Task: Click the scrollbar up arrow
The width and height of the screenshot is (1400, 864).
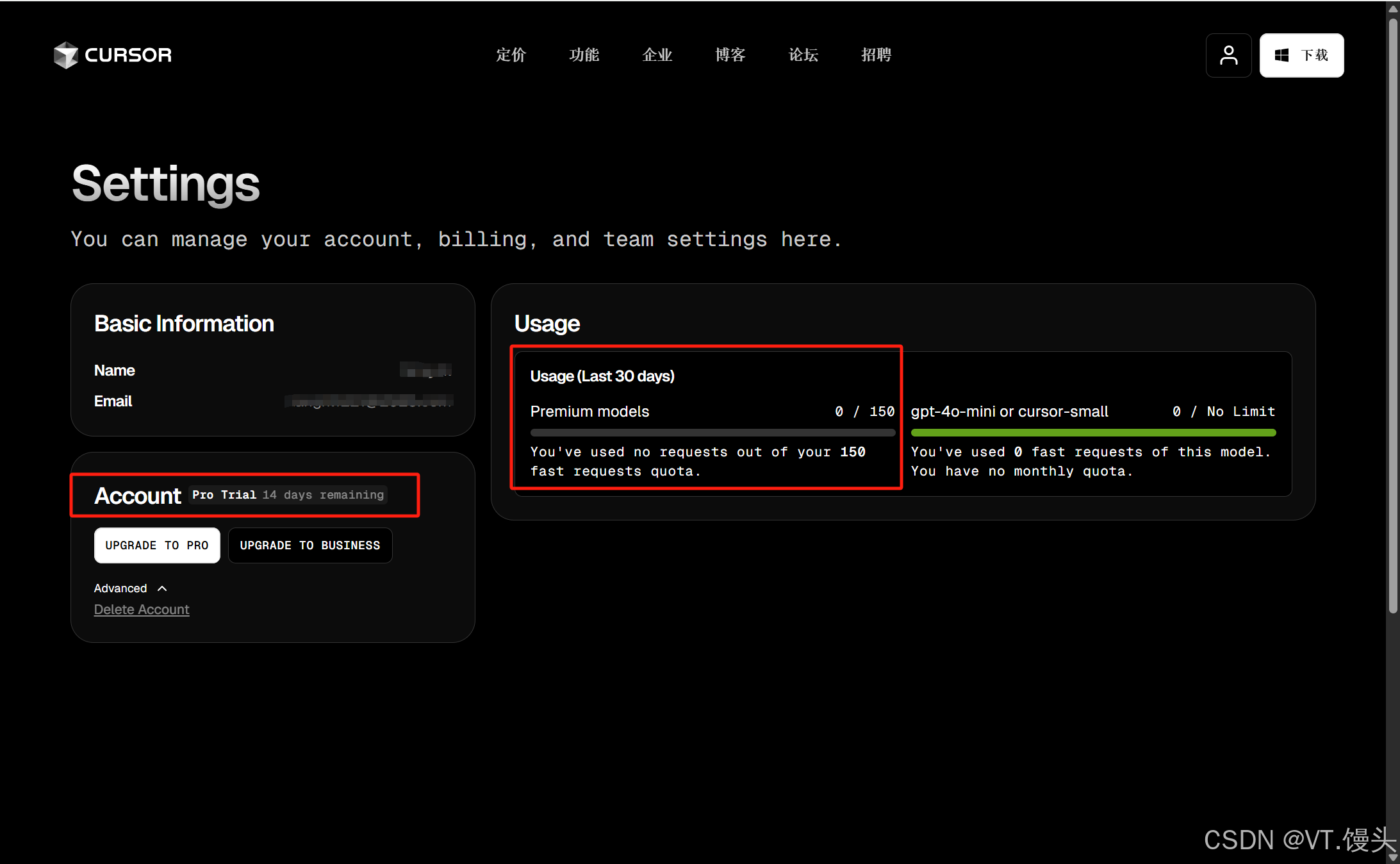Action: [1393, 8]
